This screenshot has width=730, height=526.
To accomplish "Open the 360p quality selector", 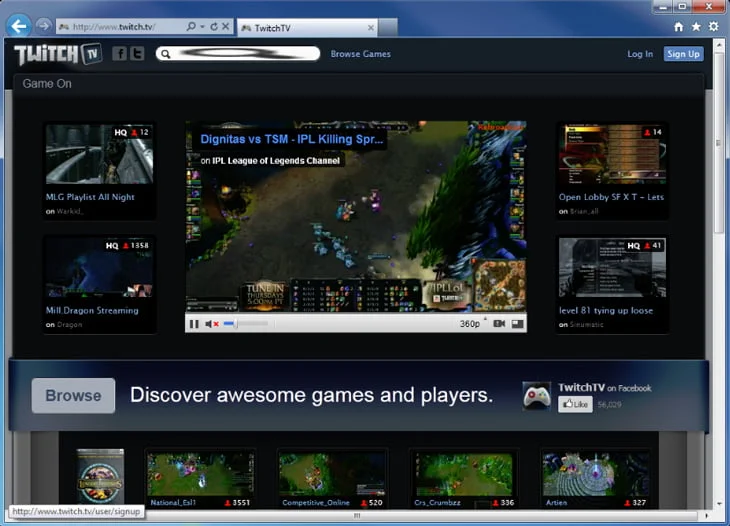I will tap(472, 324).
